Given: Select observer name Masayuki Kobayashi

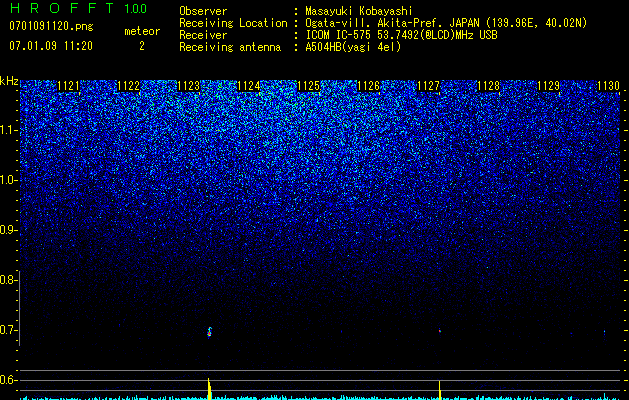Looking at the screenshot, I should tap(359, 11).
